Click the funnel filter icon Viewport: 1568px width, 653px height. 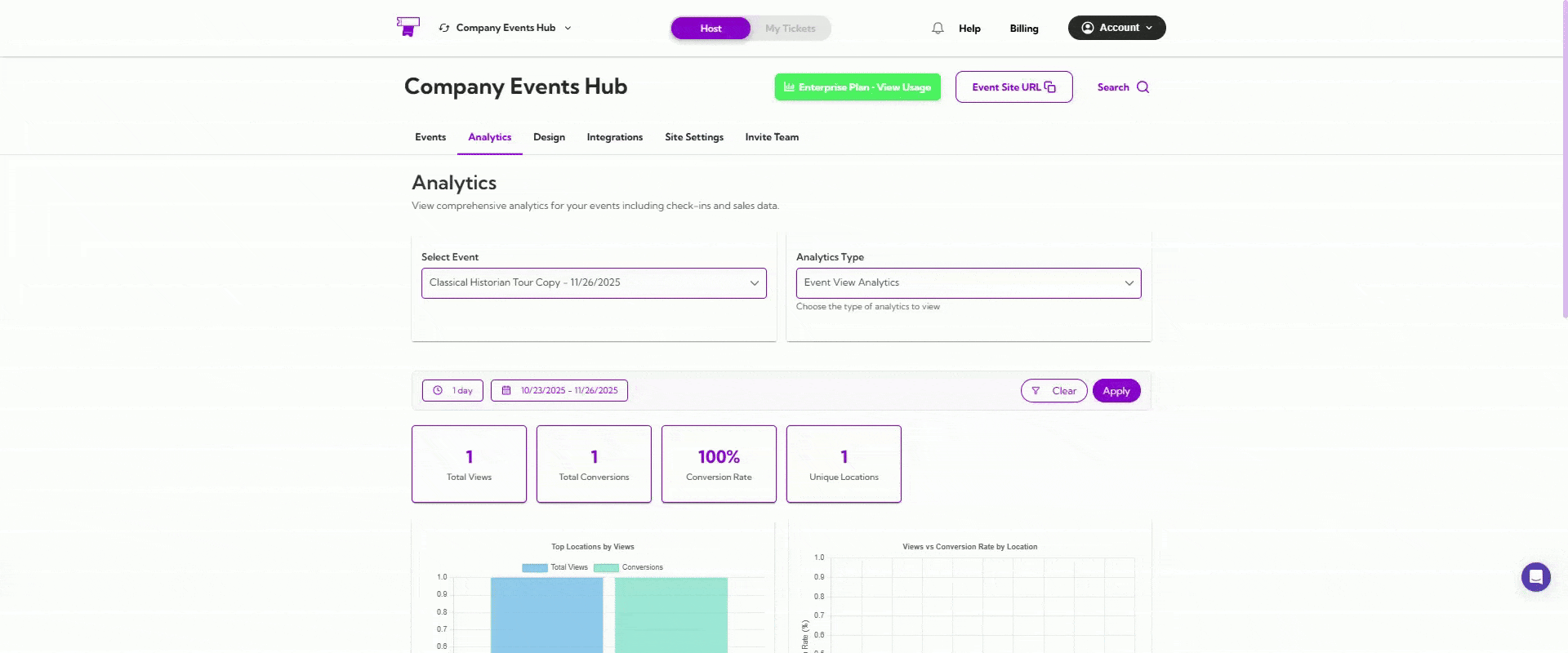tap(1036, 391)
